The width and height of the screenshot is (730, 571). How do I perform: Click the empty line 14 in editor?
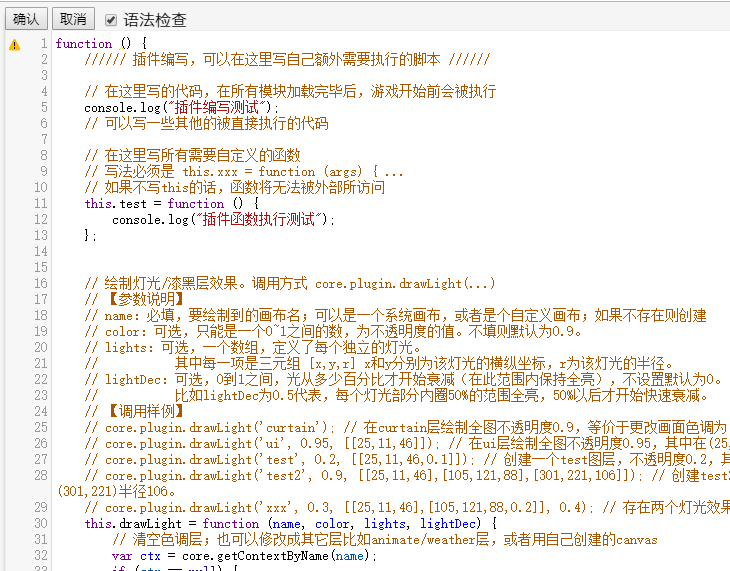(300, 251)
